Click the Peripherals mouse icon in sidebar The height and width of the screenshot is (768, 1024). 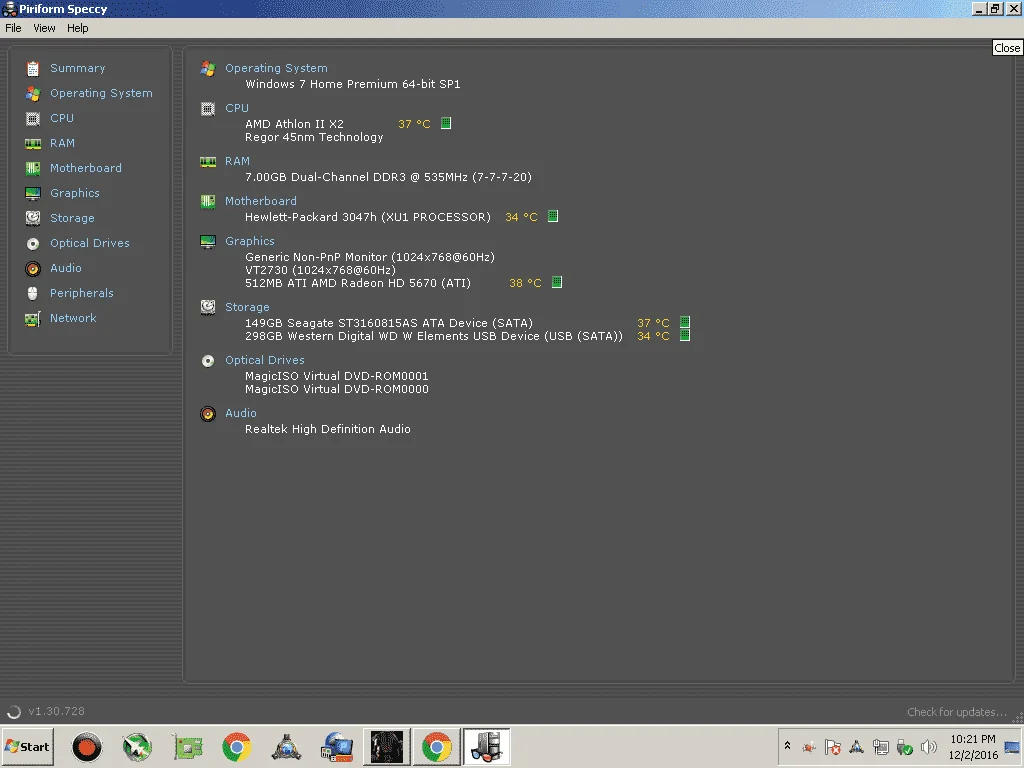pos(33,293)
